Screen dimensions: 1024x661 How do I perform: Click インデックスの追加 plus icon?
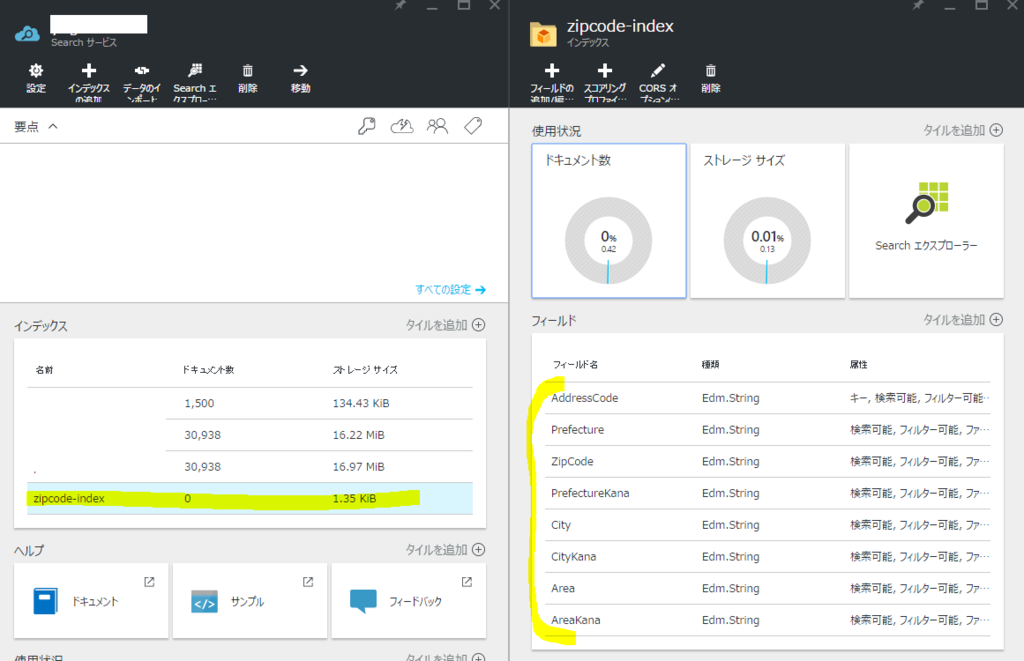point(89,71)
